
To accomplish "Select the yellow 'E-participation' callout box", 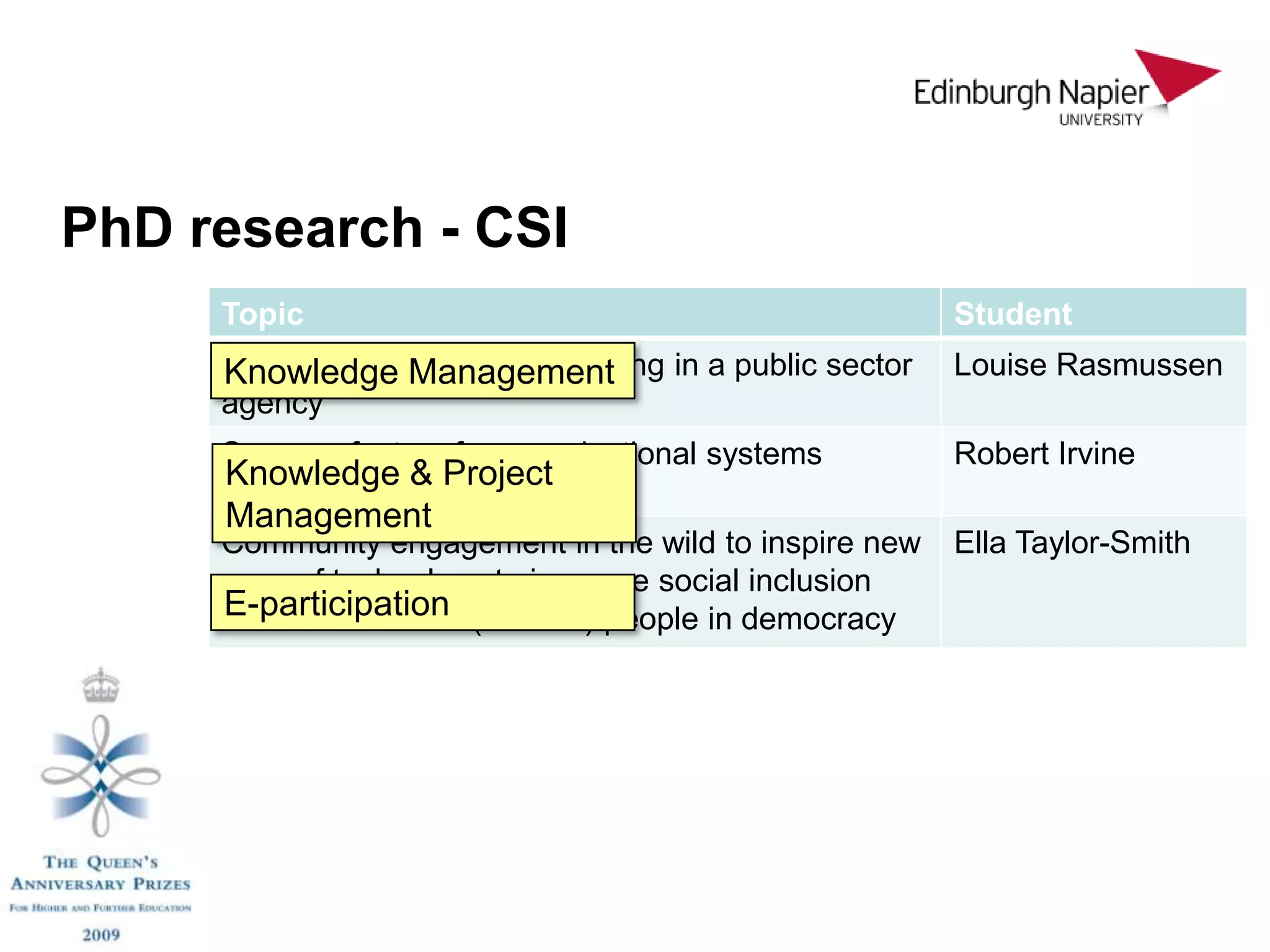I will click(422, 602).
